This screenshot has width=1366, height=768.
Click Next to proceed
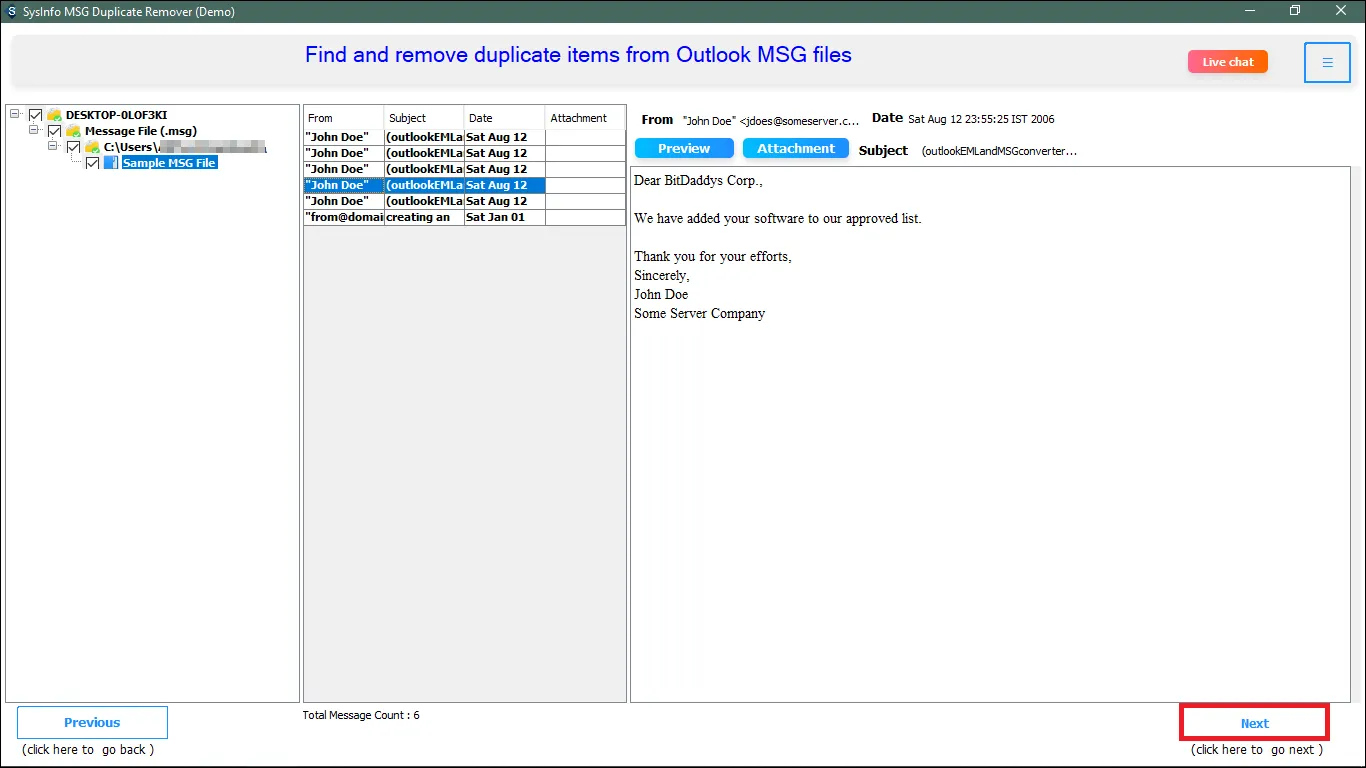[x=1254, y=723]
